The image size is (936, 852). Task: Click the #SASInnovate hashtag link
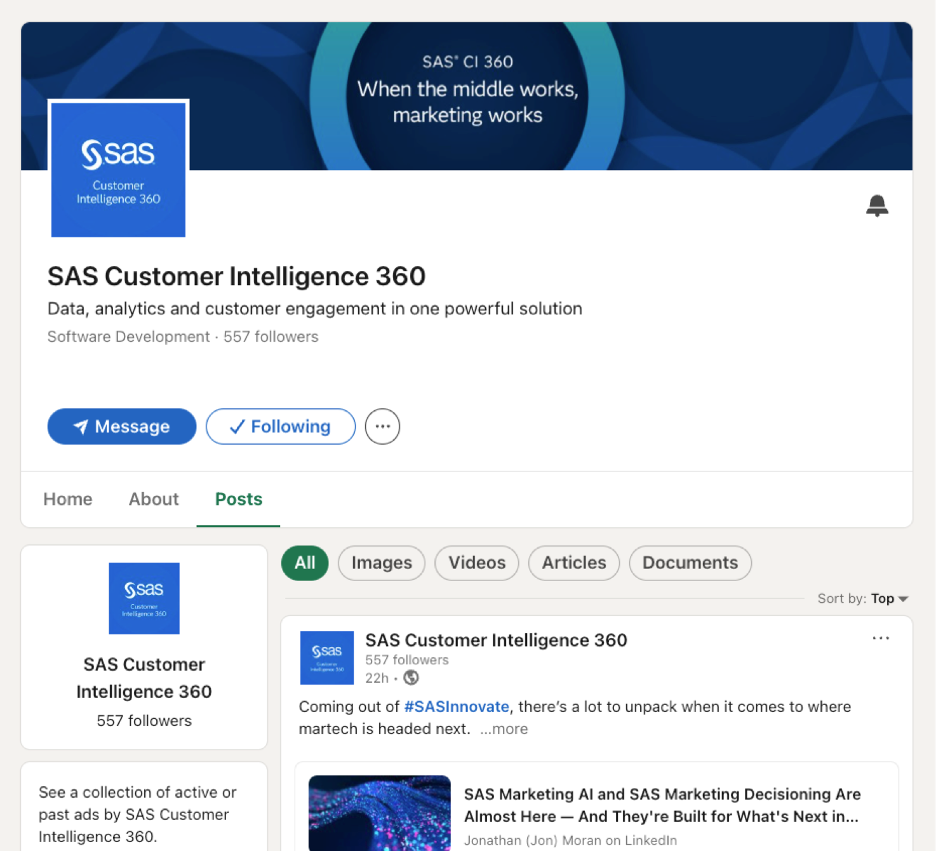click(x=457, y=706)
